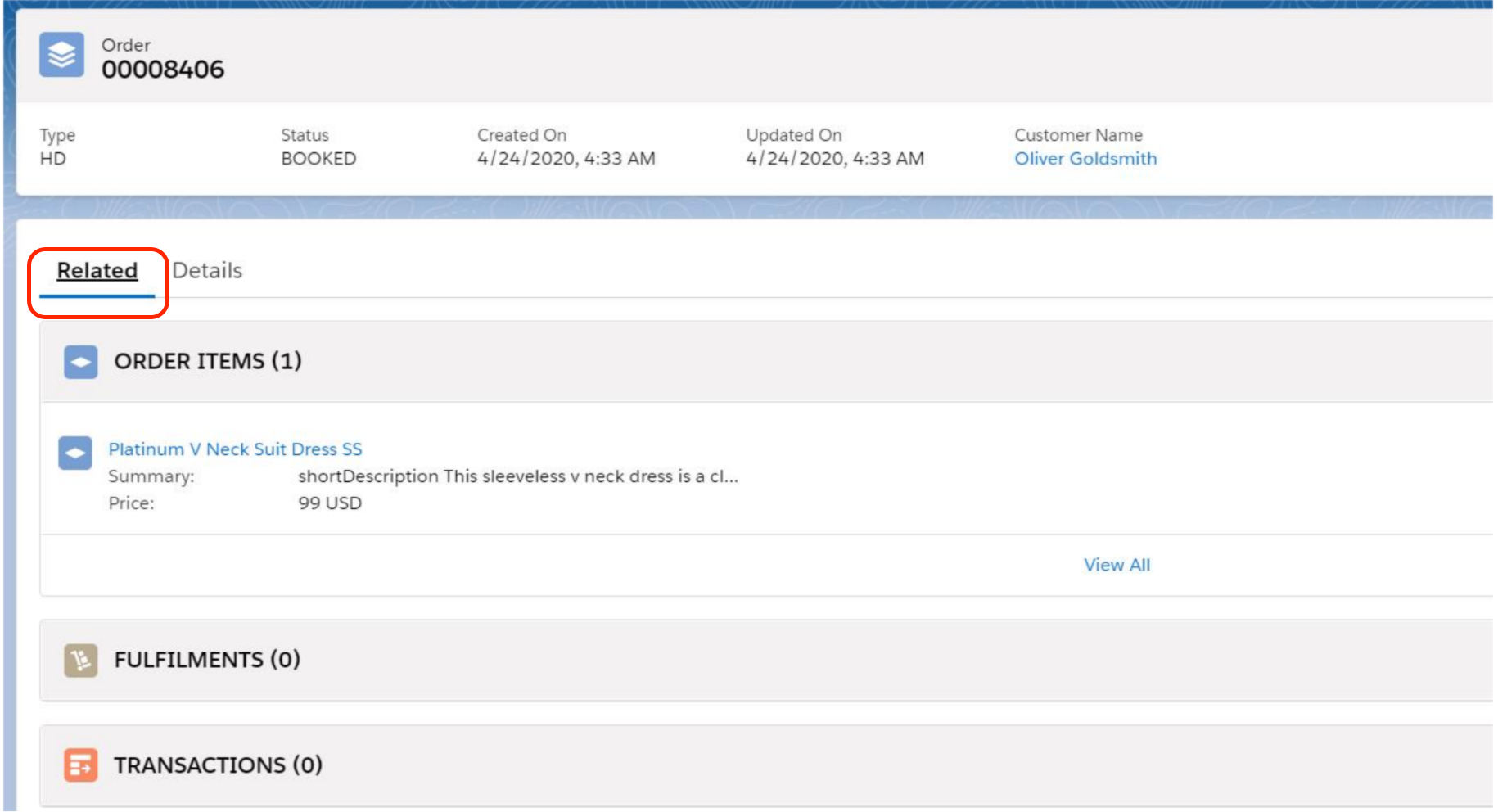Open customer record Oliver Goldsmith

point(1085,158)
